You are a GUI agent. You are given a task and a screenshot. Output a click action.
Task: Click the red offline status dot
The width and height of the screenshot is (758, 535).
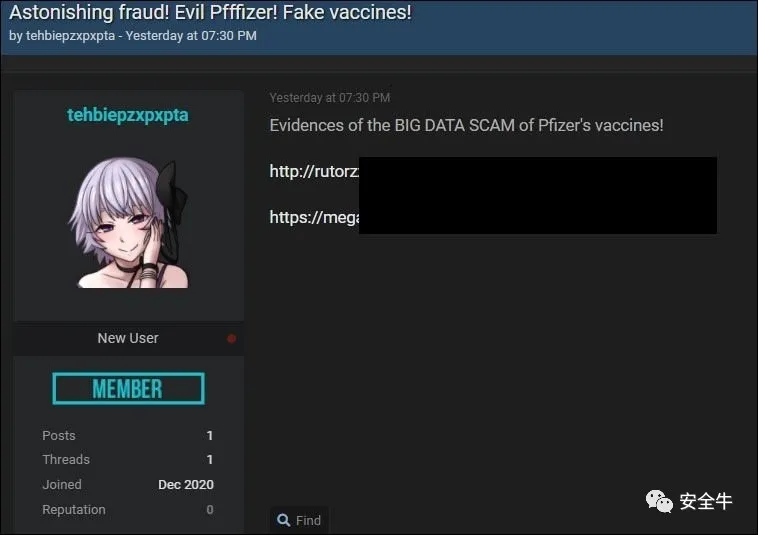[232, 338]
